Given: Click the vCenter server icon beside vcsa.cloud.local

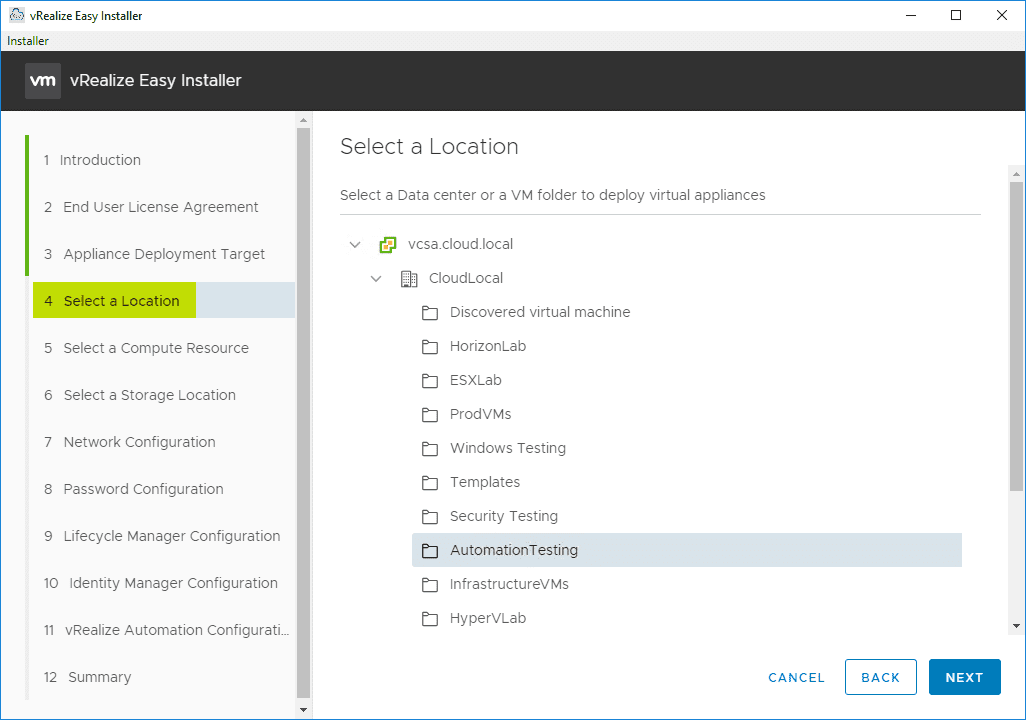Looking at the screenshot, I should click(x=388, y=244).
